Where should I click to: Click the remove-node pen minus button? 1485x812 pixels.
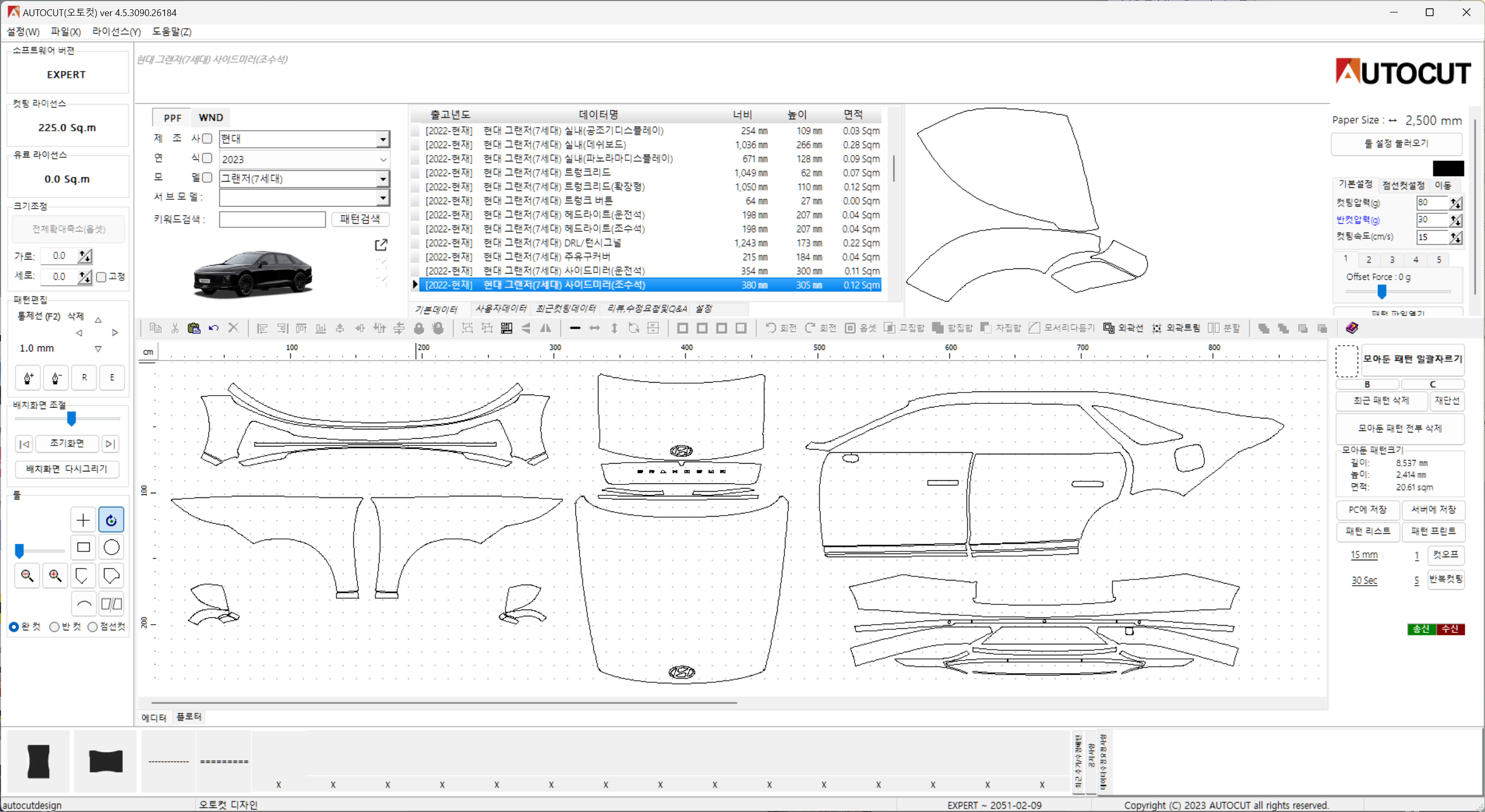coord(56,377)
